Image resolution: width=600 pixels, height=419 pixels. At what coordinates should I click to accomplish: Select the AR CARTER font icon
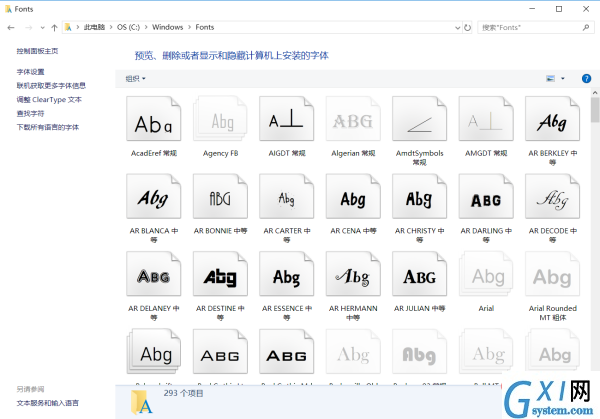(287, 197)
